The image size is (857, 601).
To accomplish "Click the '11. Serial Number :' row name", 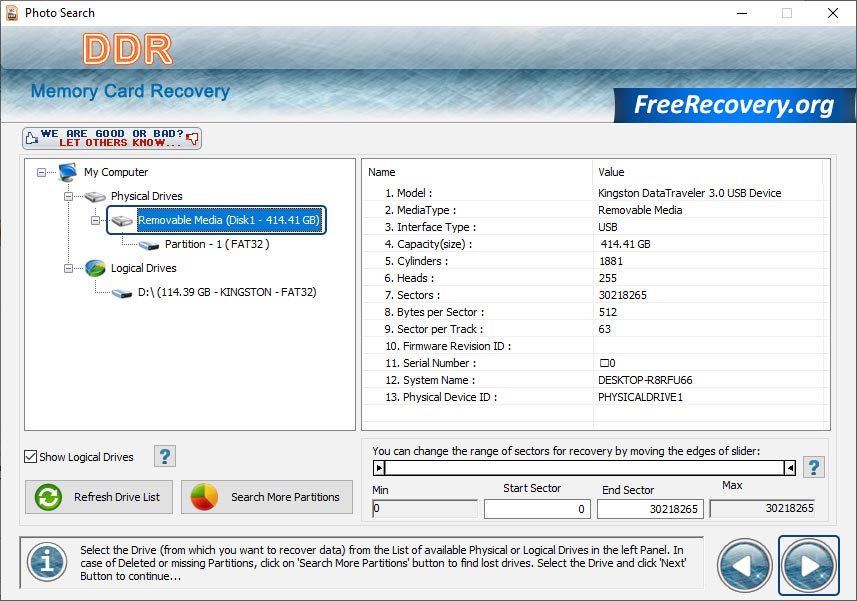I will coord(431,363).
